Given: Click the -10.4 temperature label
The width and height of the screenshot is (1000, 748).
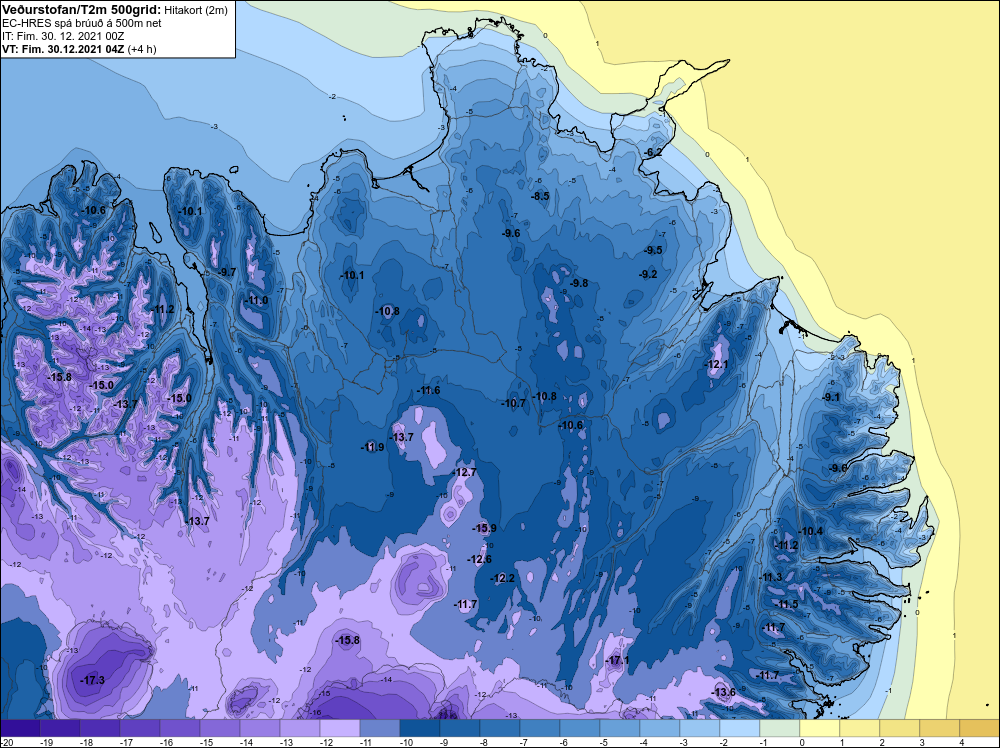Looking at the screenshot, I should (811, 532).
